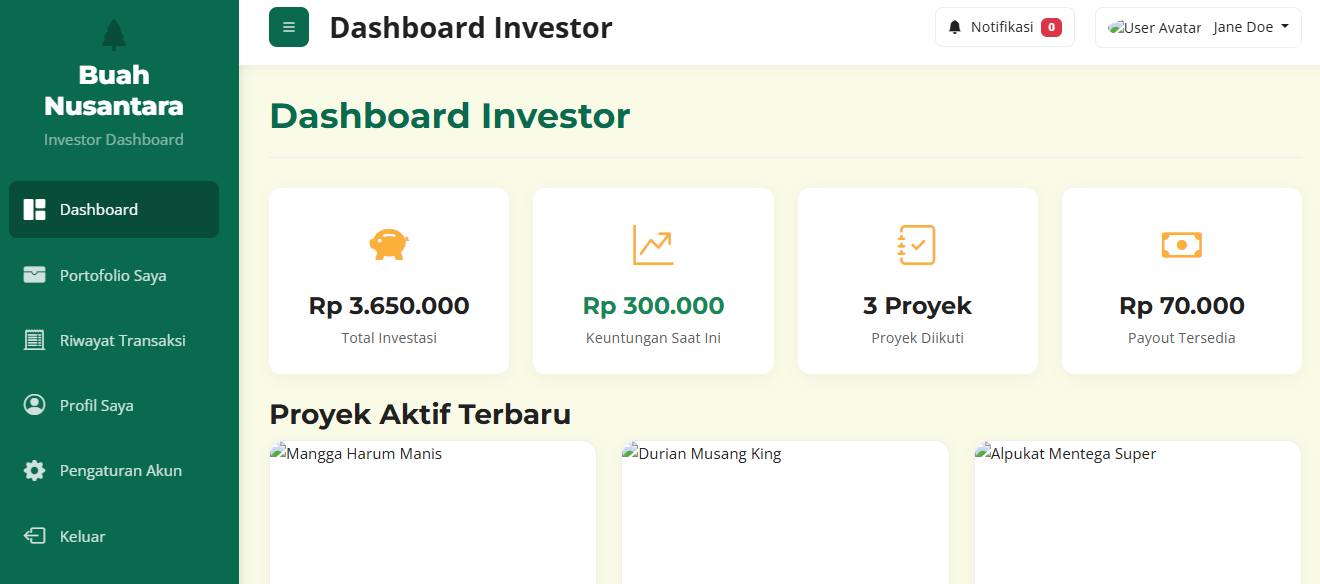1320x584 pixels.
Task: Click the checklist Proyek Diikuti icon
Action: point(917,244)
